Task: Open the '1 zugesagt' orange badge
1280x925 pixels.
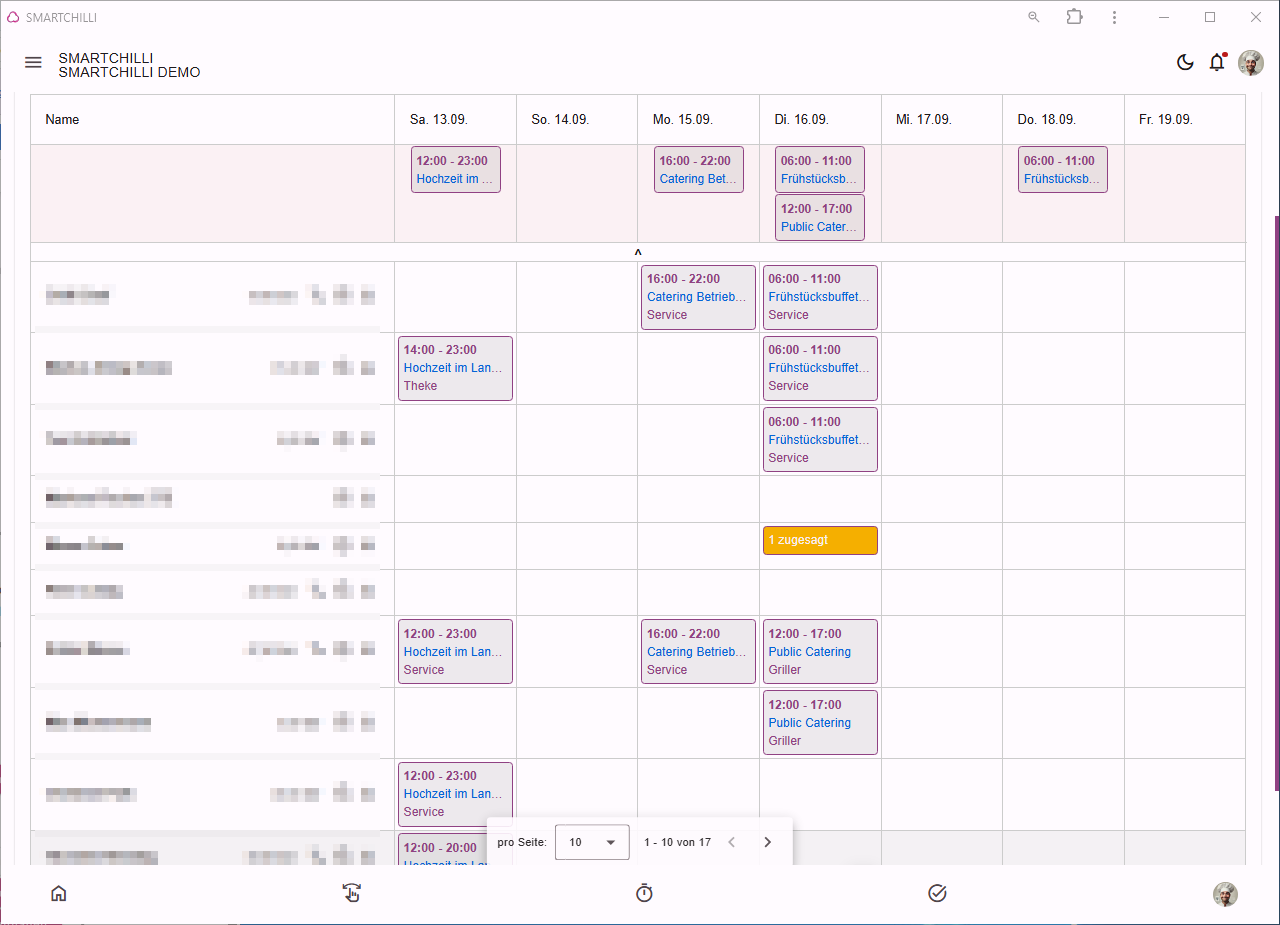Action: (x=820, y=540)
